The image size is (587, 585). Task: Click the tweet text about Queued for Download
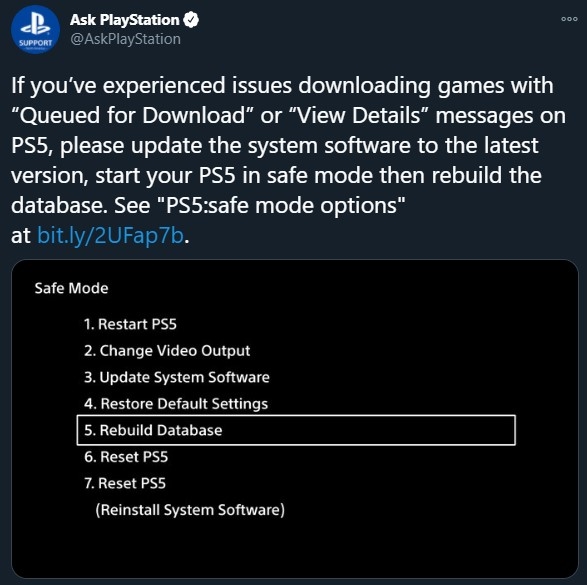pos(288,160)
